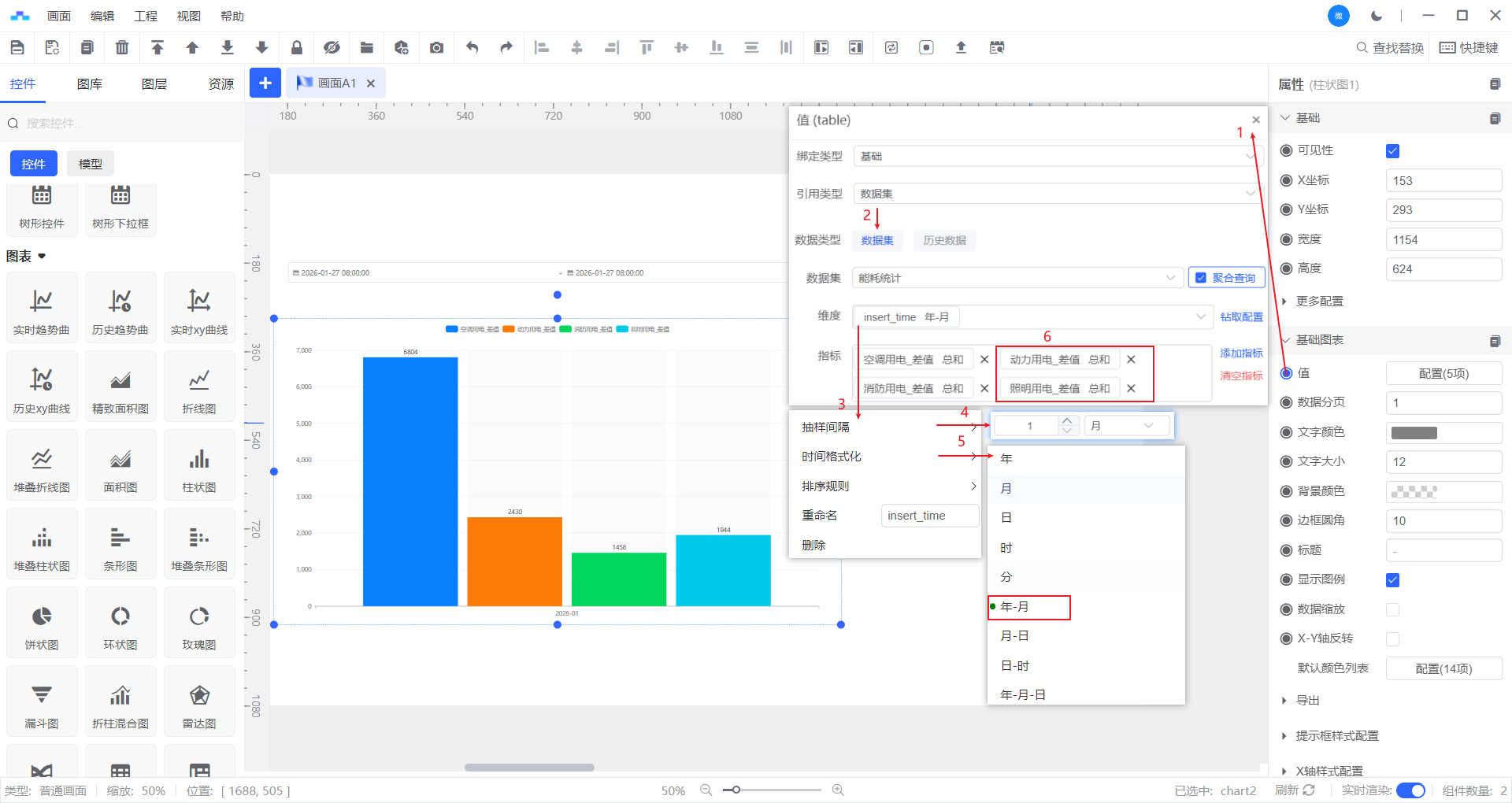
Task: Uncheck the 可见性 checkbox
Action: tap(1392, 151)
